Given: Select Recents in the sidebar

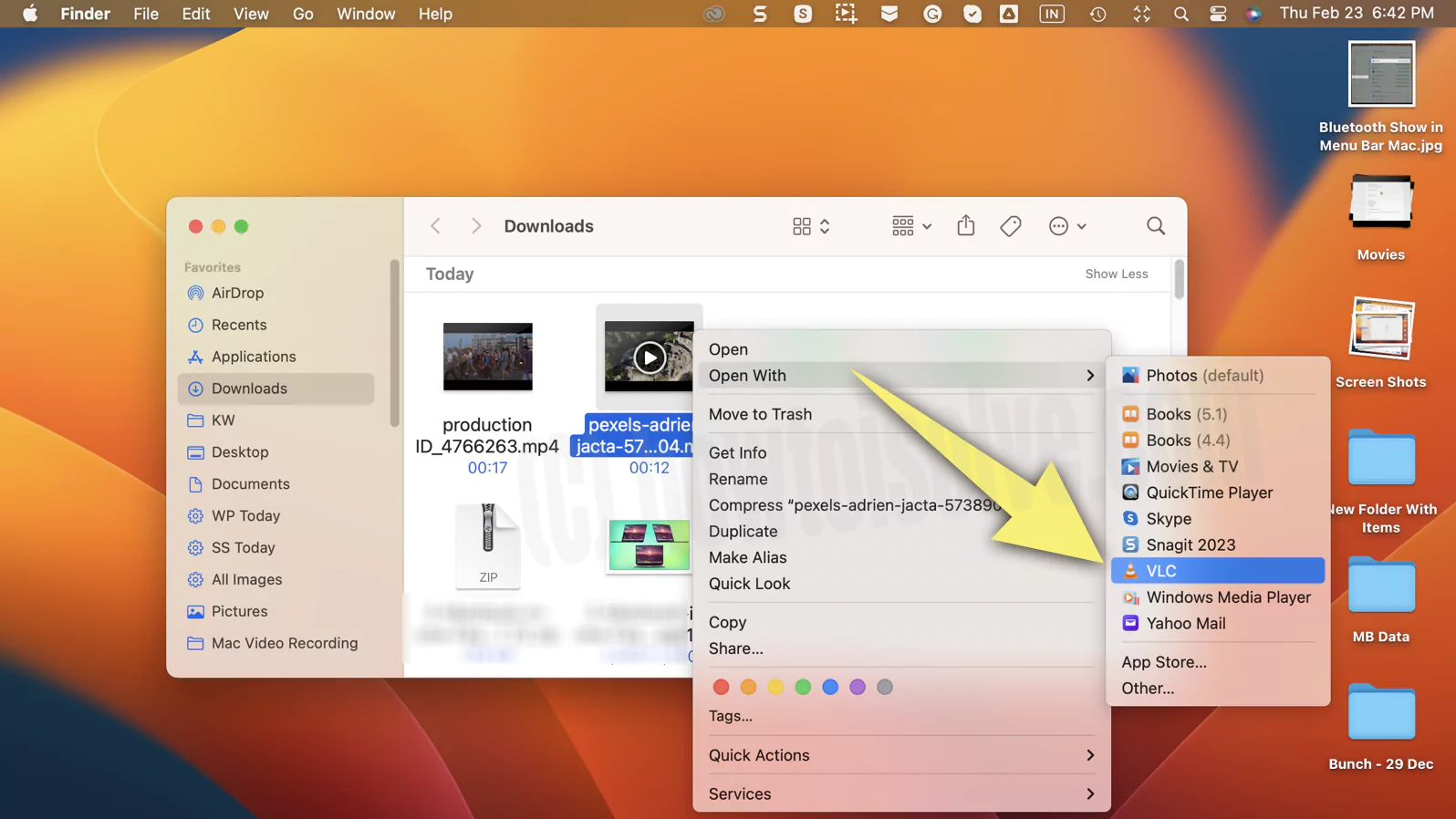Looking at the screenshot, I should coord(276,325).
